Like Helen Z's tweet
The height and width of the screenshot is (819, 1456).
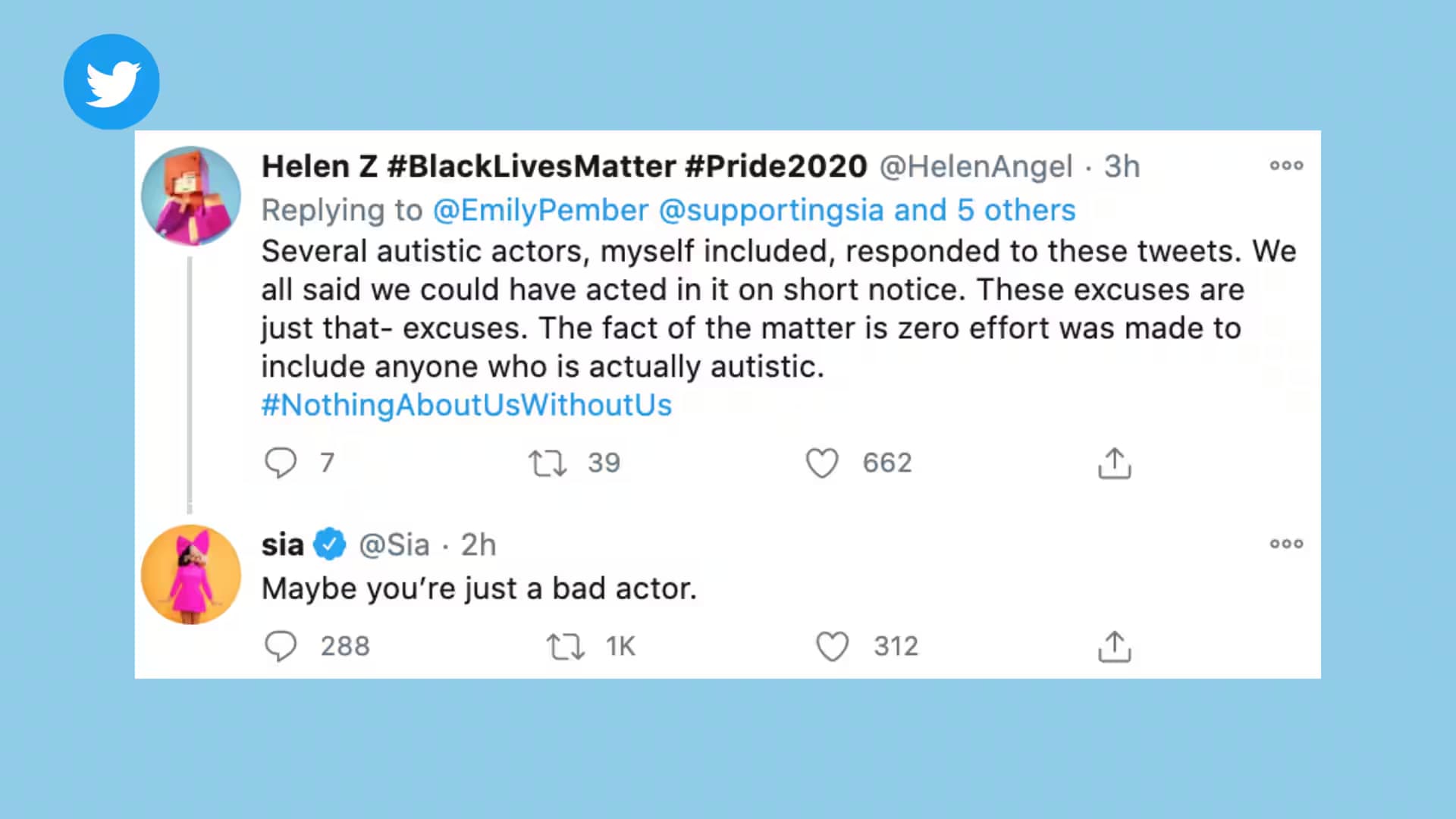822,463
